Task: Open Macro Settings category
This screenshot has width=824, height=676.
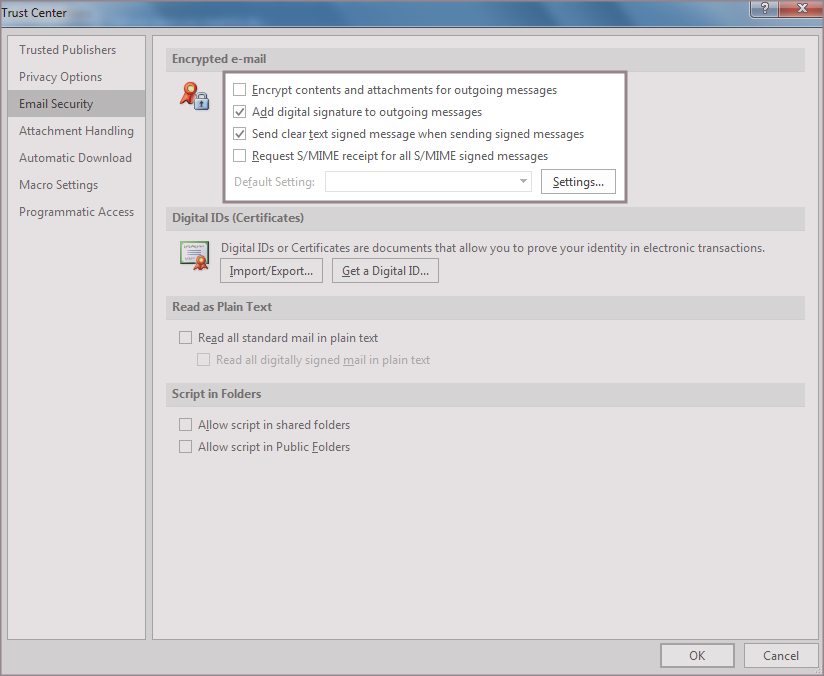Action: click(x=58, y=185)
